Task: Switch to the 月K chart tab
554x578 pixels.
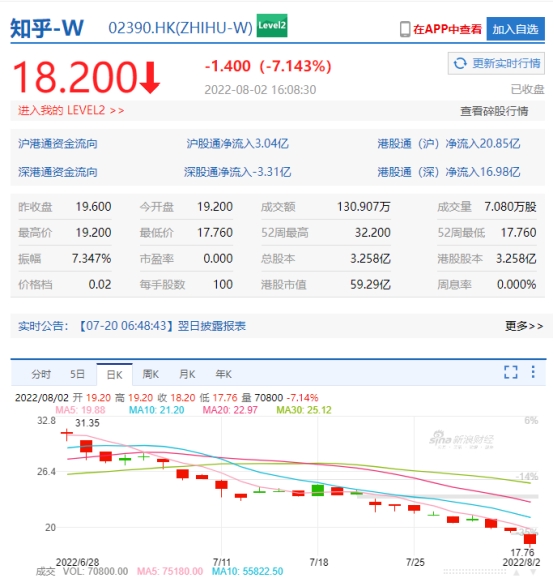Action: click(187, 375)
